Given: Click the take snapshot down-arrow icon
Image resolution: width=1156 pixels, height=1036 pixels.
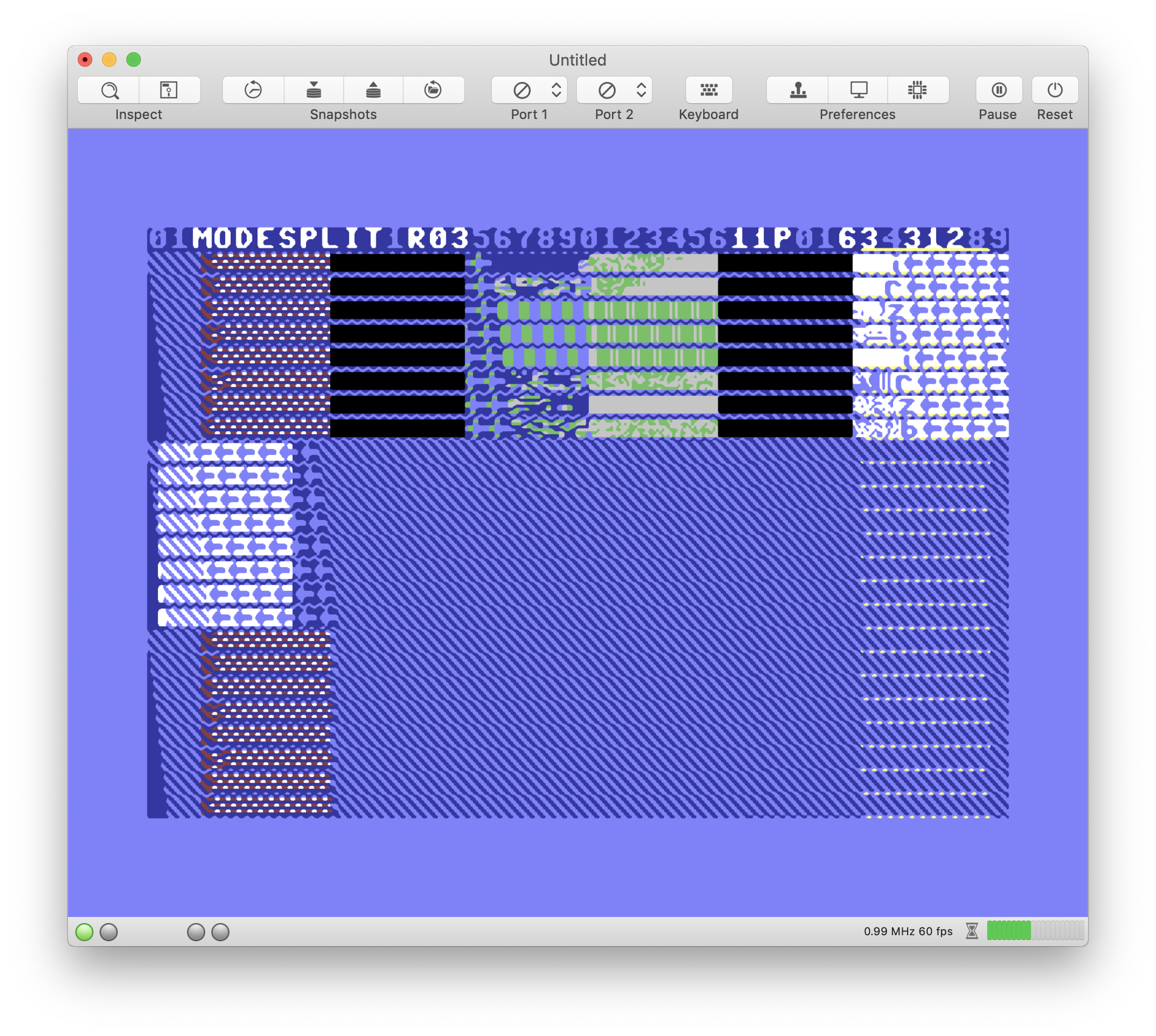Looking at the screenshot, I should (313, 90).
